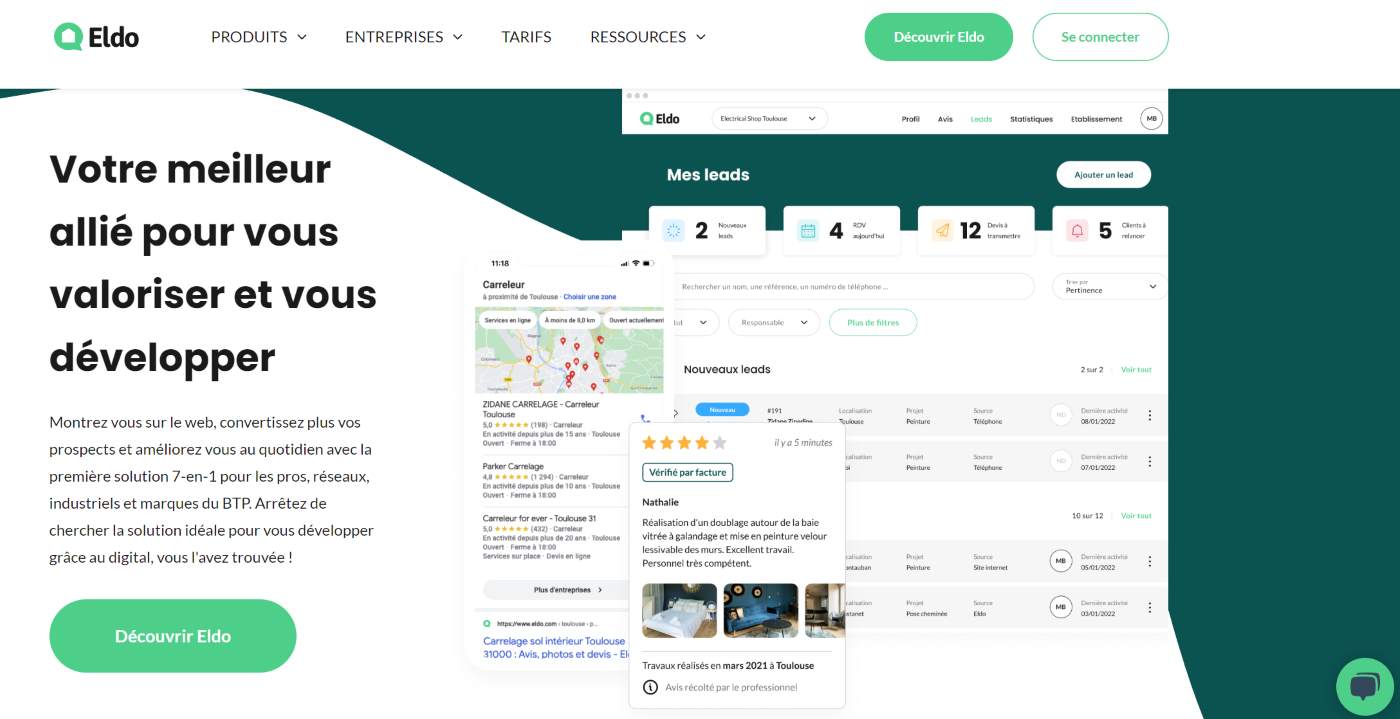Click the Parker Carrelage listing
The height and width of the screenshot is (719, 1400).
click(x=552, y=480)
